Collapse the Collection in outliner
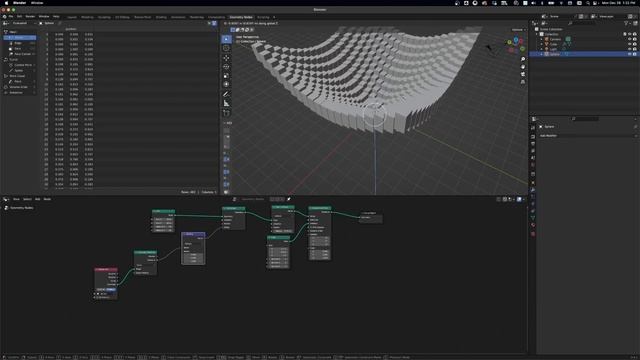Image resolution: width=640 pixels, height=360 pixels. coord(537,34)
